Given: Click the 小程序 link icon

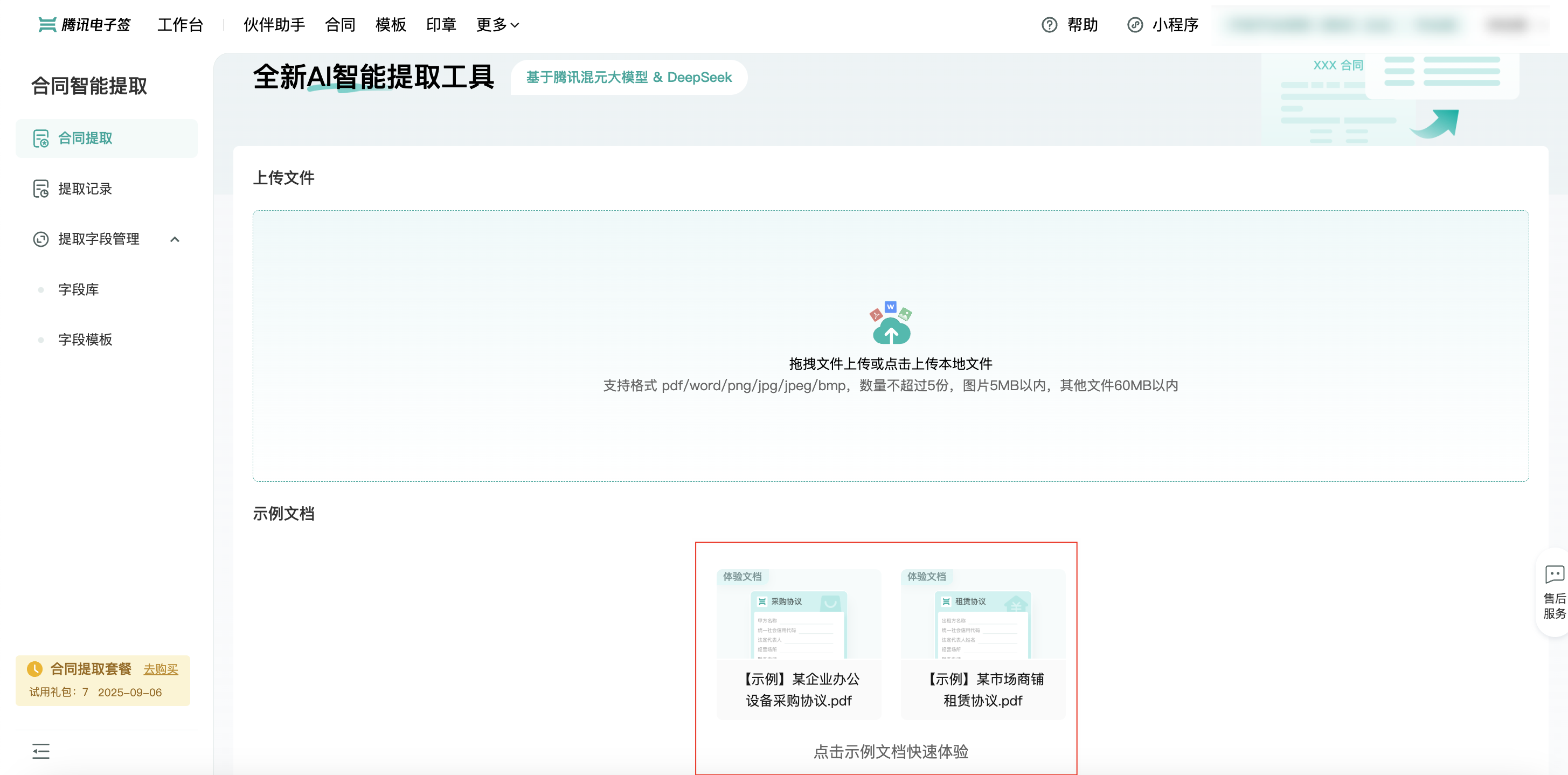Looking at the screenshot, I should coord(1135,25).
